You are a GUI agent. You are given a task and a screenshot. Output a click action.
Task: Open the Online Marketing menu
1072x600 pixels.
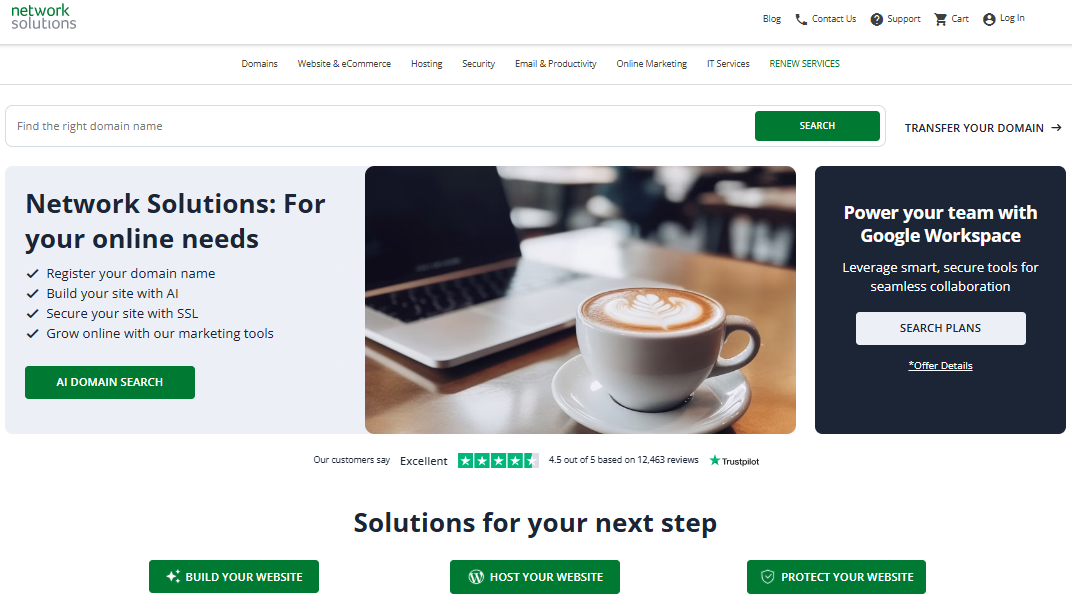tap(652, 64)
